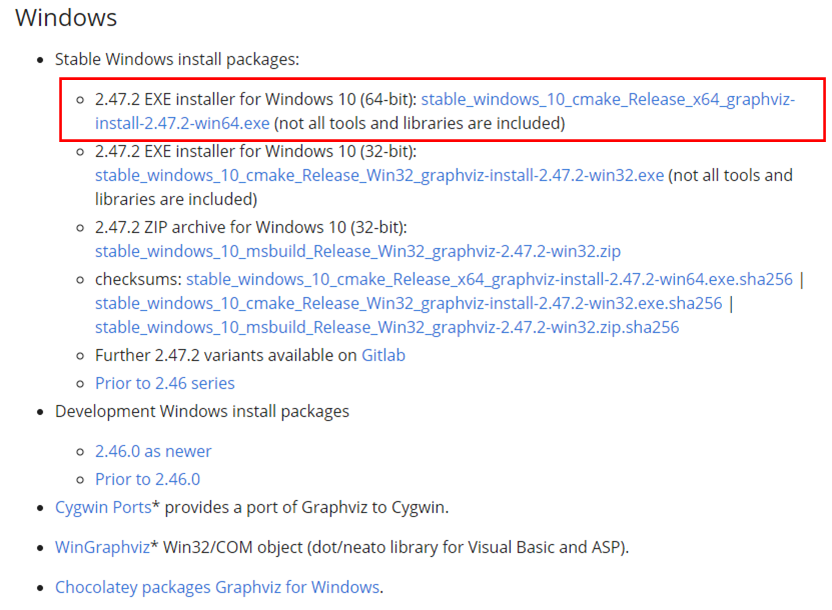This screenshot has height=610, width=832.
Task: Open the win64.exe.sha256 checksum link
Action: pyautogui.click(x=489, y=279)
